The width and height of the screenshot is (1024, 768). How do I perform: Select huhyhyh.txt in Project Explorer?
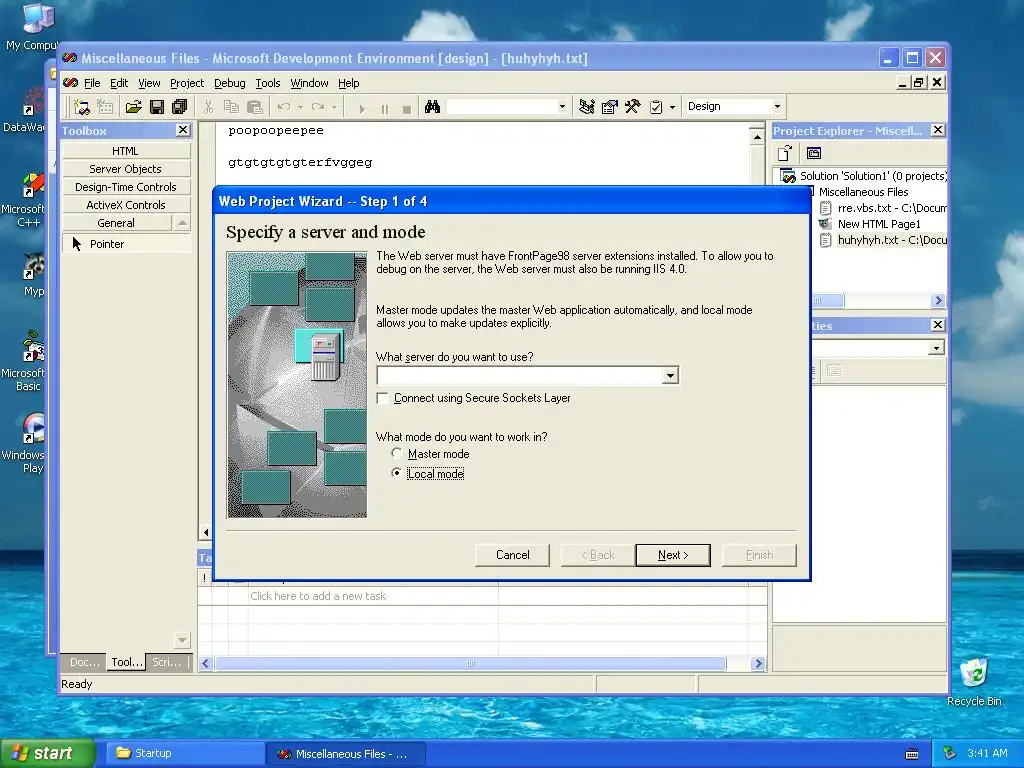[x=883, y=240]
